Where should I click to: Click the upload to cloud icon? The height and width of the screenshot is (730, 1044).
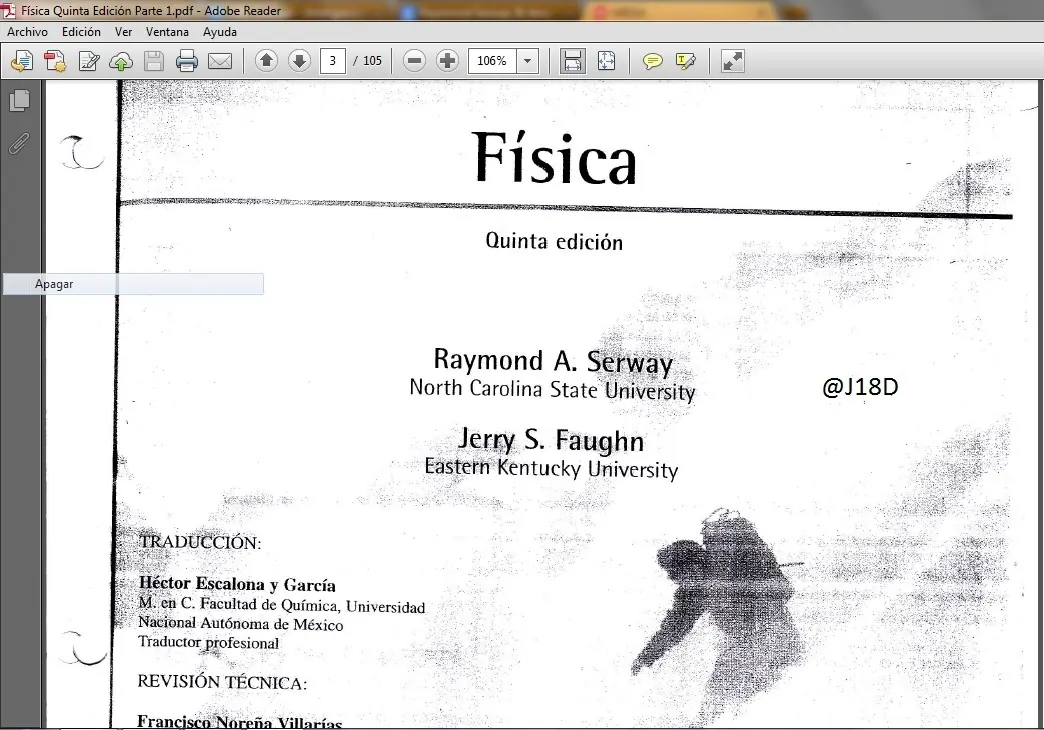coord(121,61)
